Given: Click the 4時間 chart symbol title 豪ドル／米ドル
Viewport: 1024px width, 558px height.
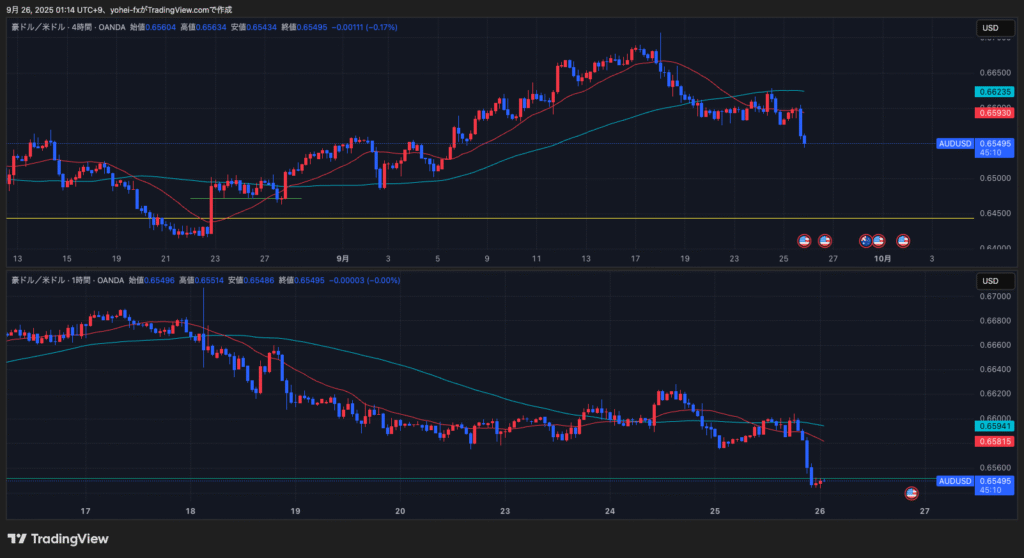Looking at the screenshot, I should (38, 27).
